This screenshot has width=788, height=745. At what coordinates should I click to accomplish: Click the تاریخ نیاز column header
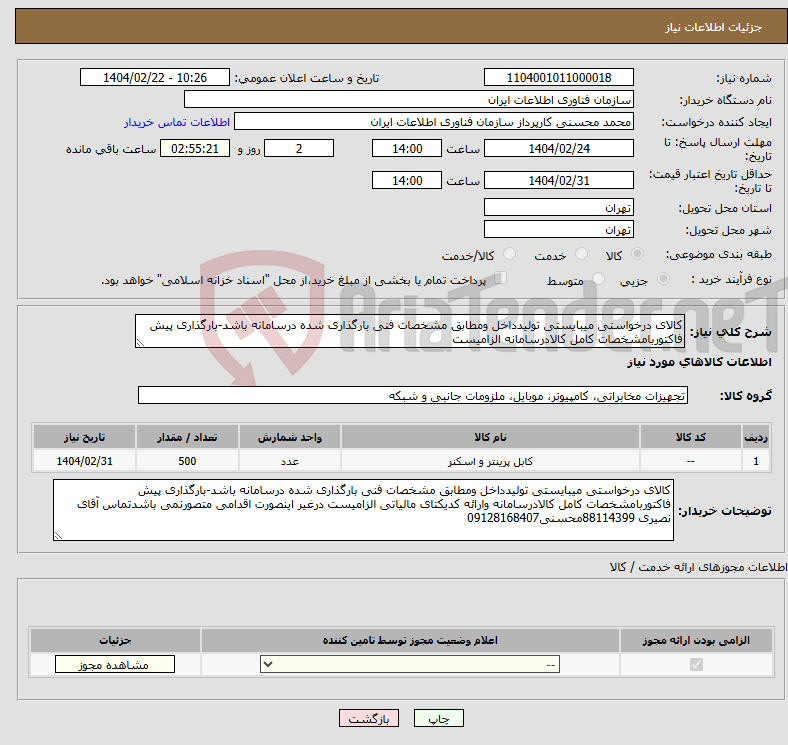(84, 437)
